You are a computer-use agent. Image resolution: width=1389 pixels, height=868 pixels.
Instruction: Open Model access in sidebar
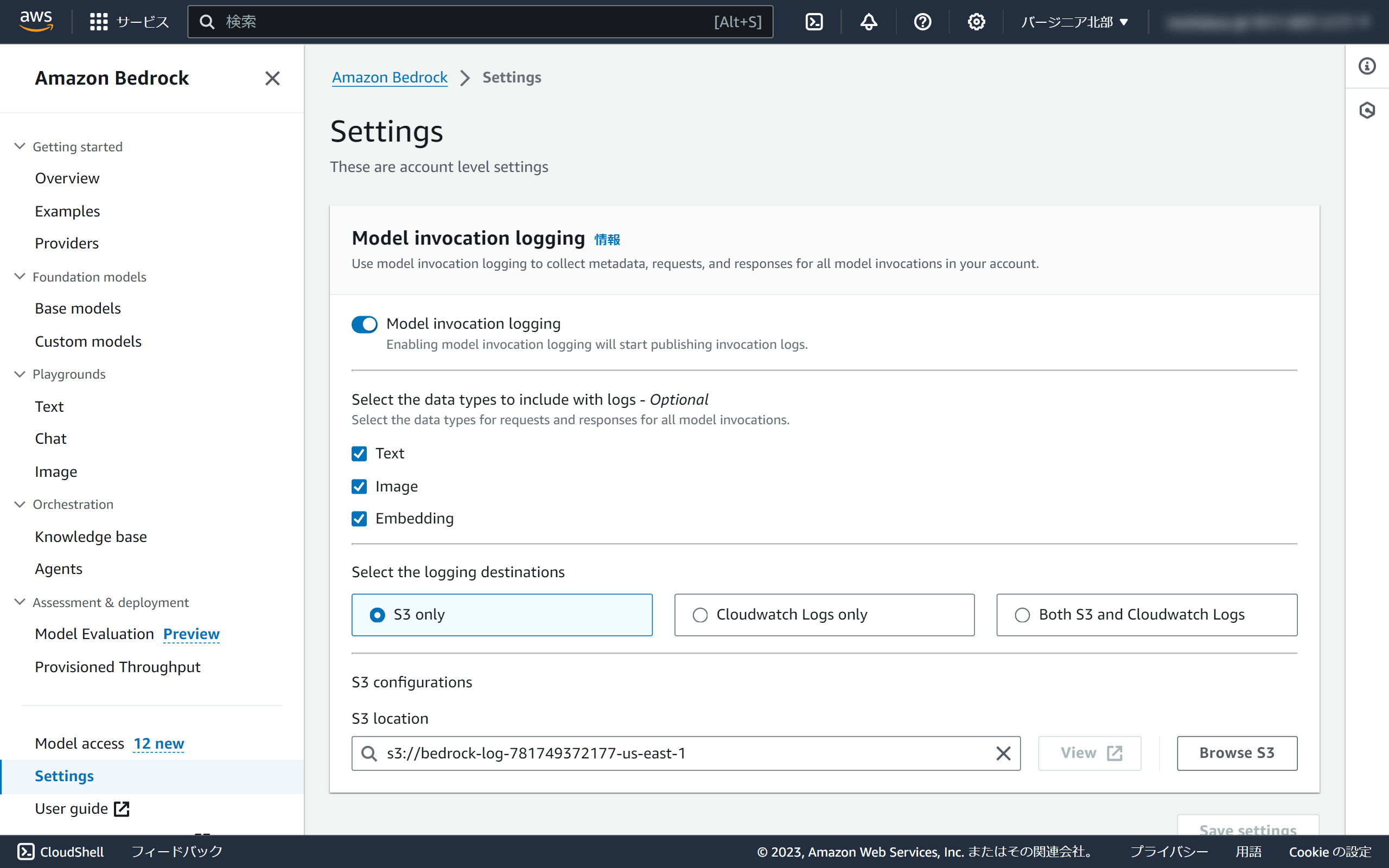pos(79,743)
